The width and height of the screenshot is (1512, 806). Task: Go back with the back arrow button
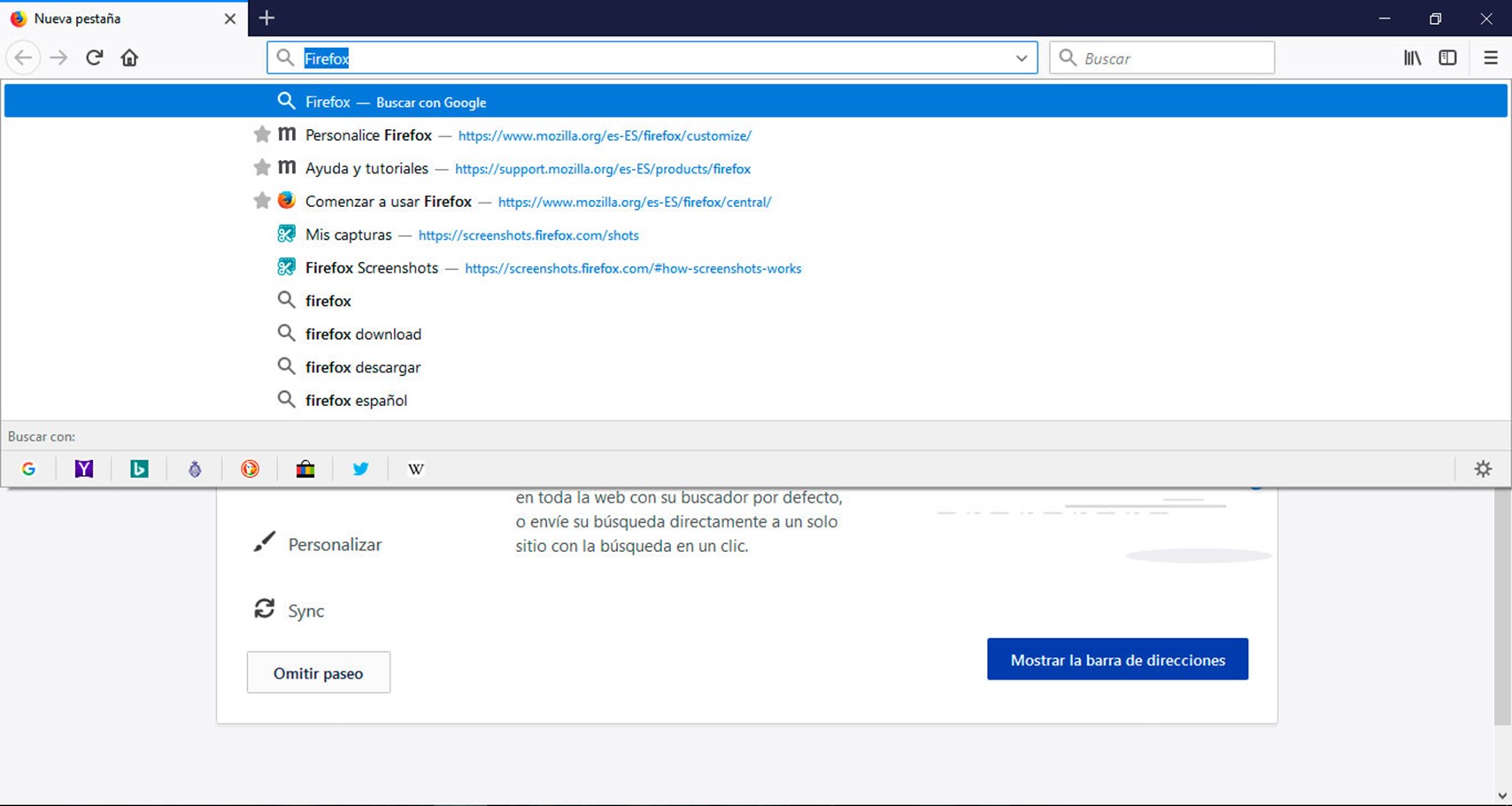[x=23, y=58]
